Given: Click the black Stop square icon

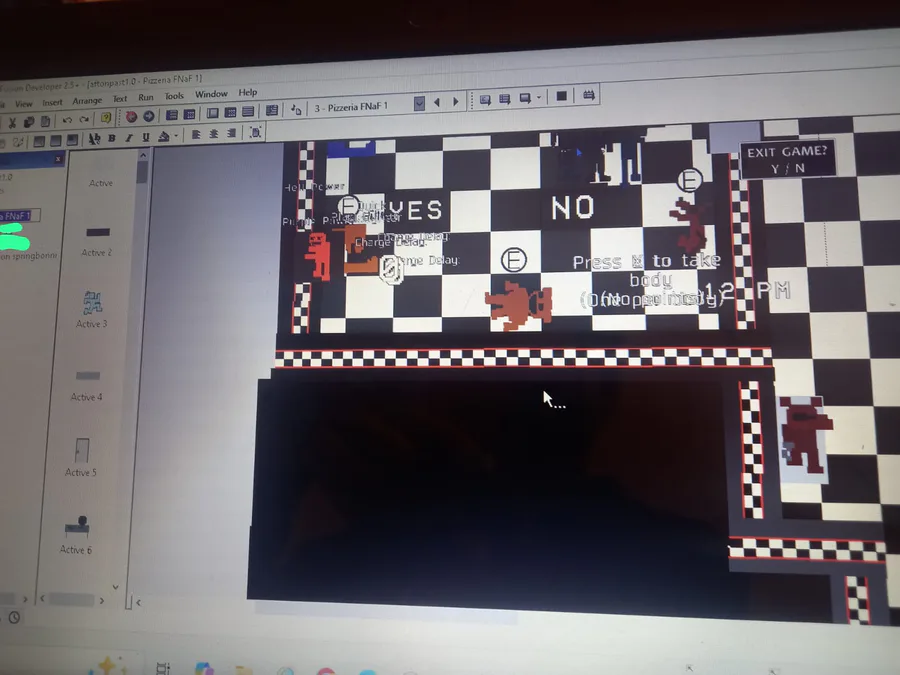Looking at the screenshot, I should click(x=561, y=96).
